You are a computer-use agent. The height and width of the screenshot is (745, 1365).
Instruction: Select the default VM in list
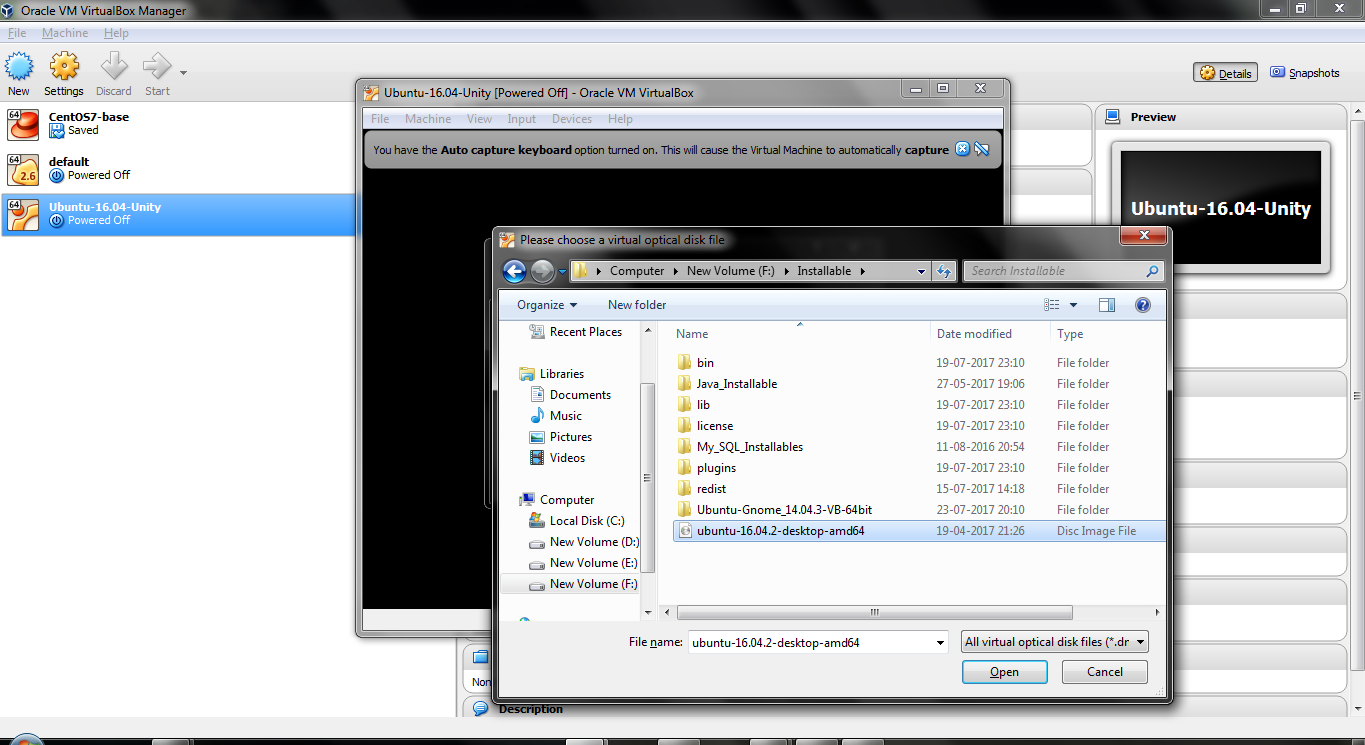[178, 169]
